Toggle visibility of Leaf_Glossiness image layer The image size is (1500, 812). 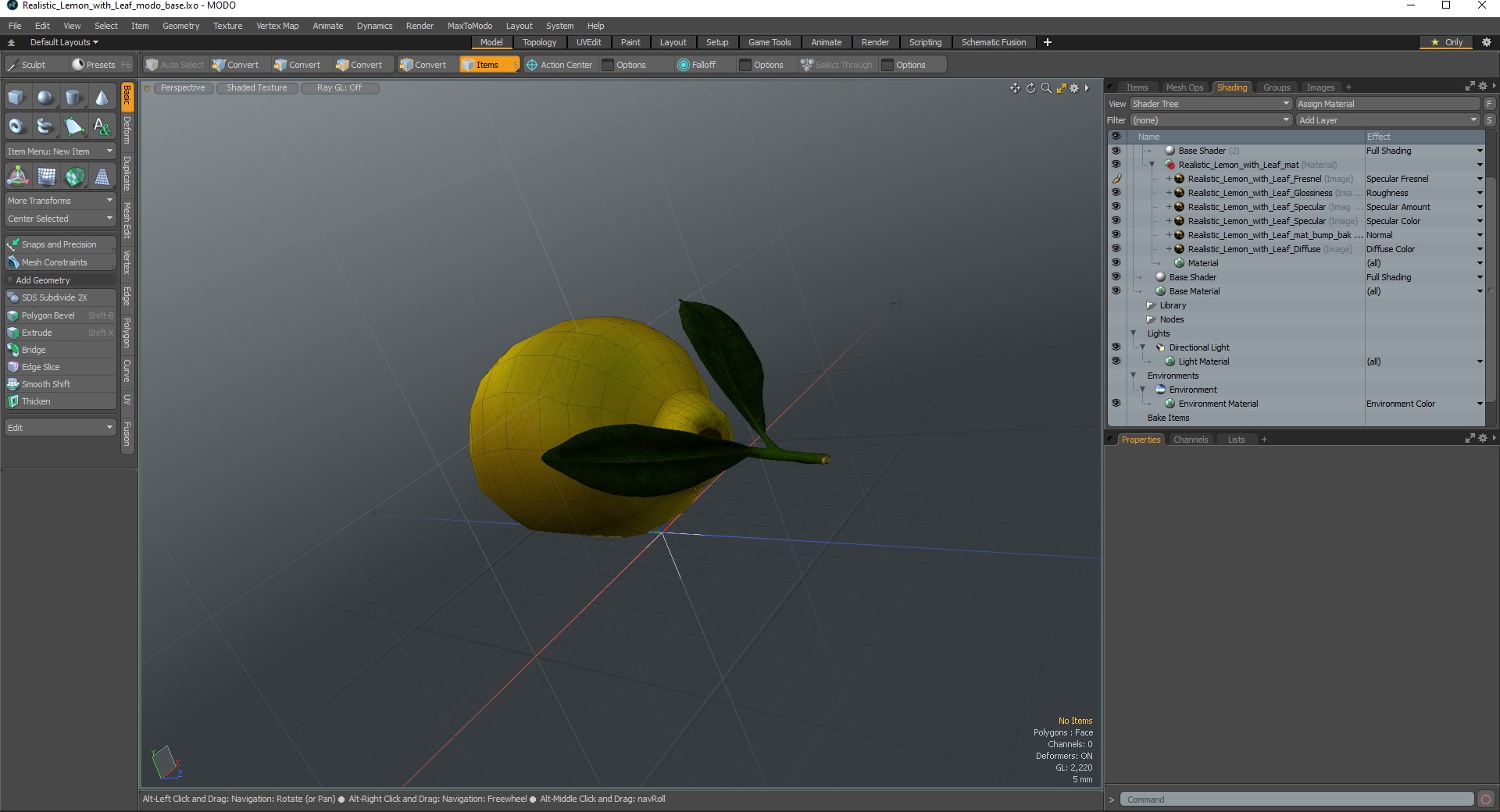[x=1116, y=193]
